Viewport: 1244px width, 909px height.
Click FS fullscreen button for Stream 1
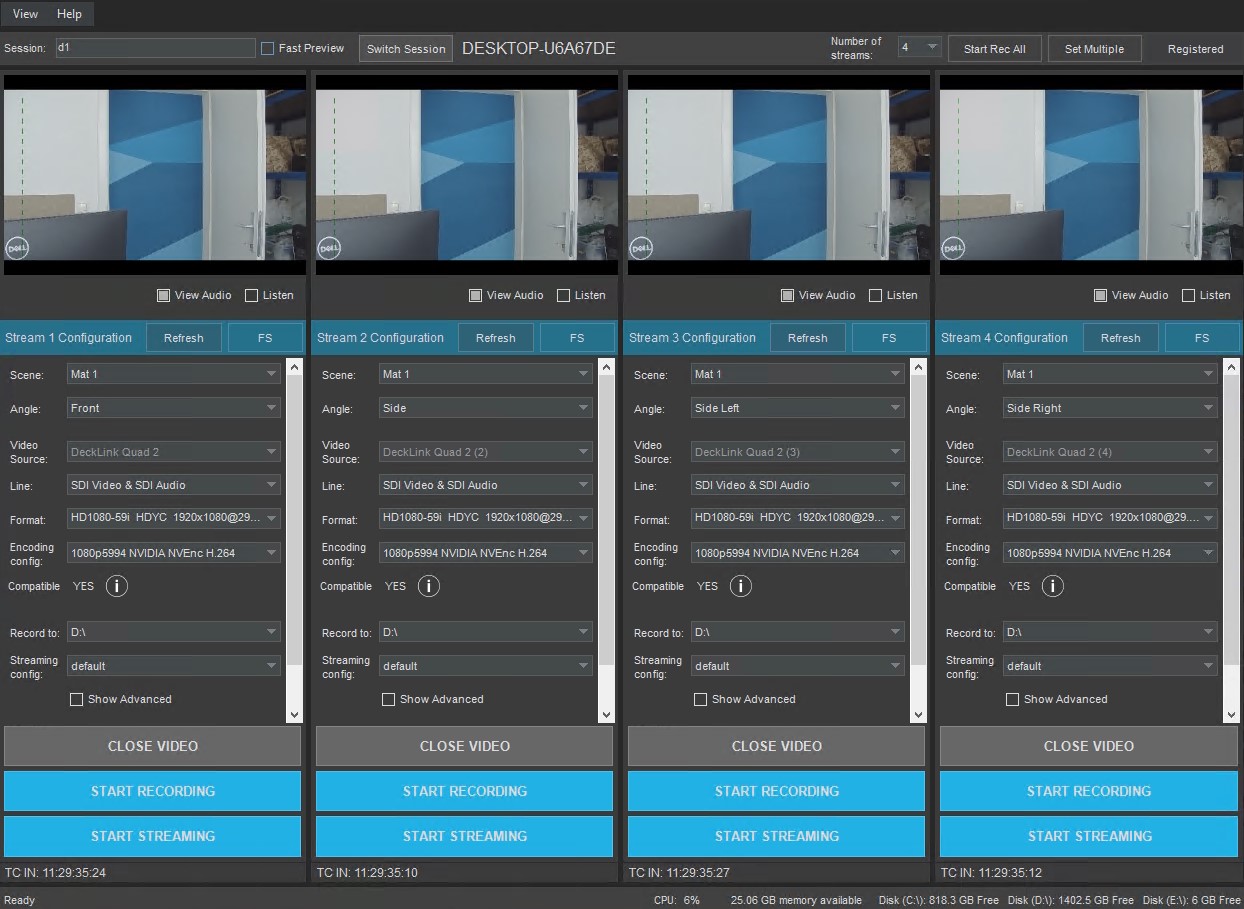265,338
